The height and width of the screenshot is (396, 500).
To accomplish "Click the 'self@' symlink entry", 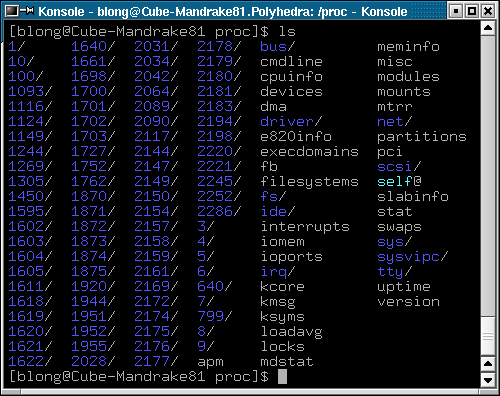I will 399,181.
